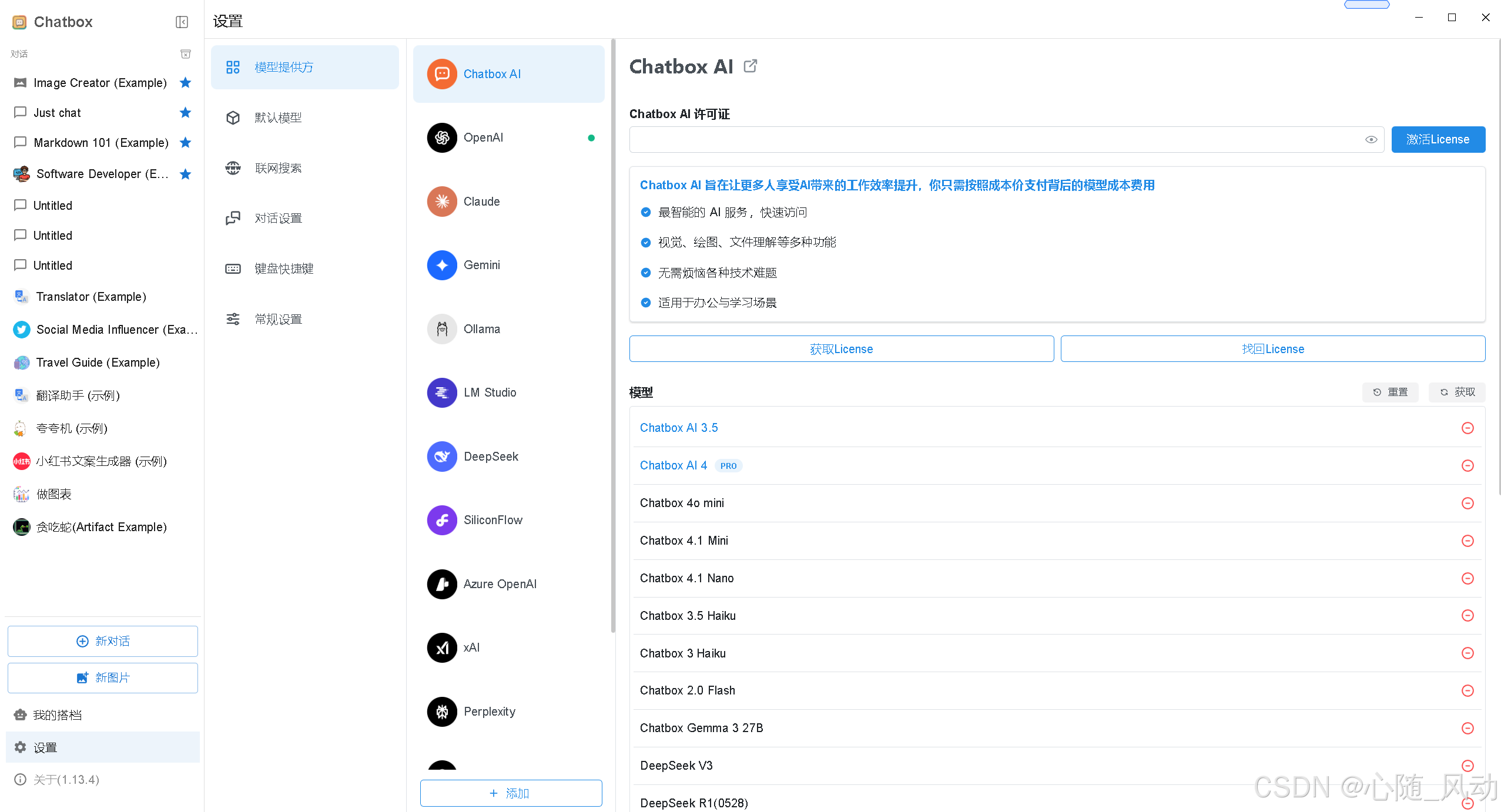Choose the Ollama provider icon
This screenshot has width=1501, height=812.
[x=442, y=329]
